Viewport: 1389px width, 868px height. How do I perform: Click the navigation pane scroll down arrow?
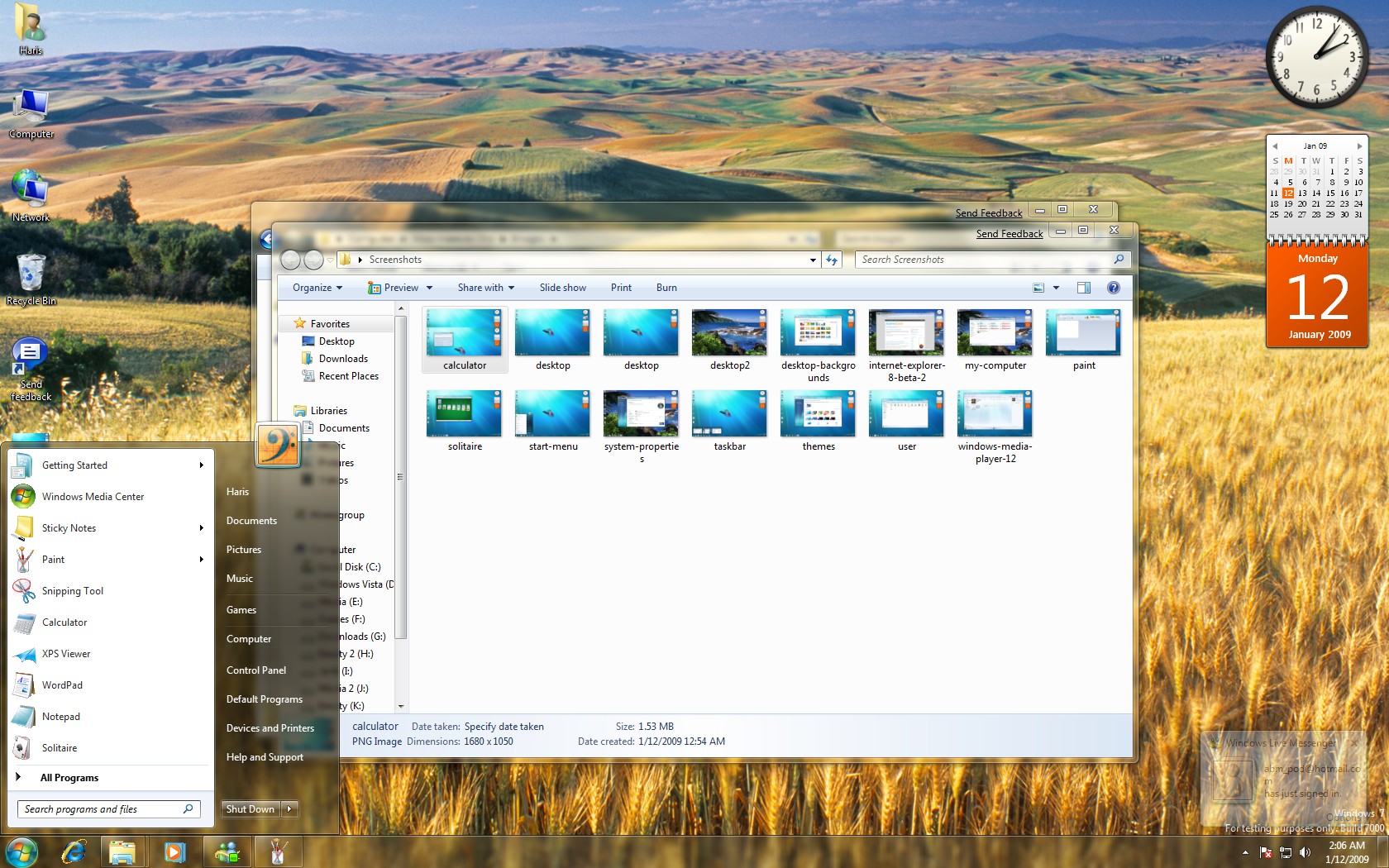tap(401, 707)
